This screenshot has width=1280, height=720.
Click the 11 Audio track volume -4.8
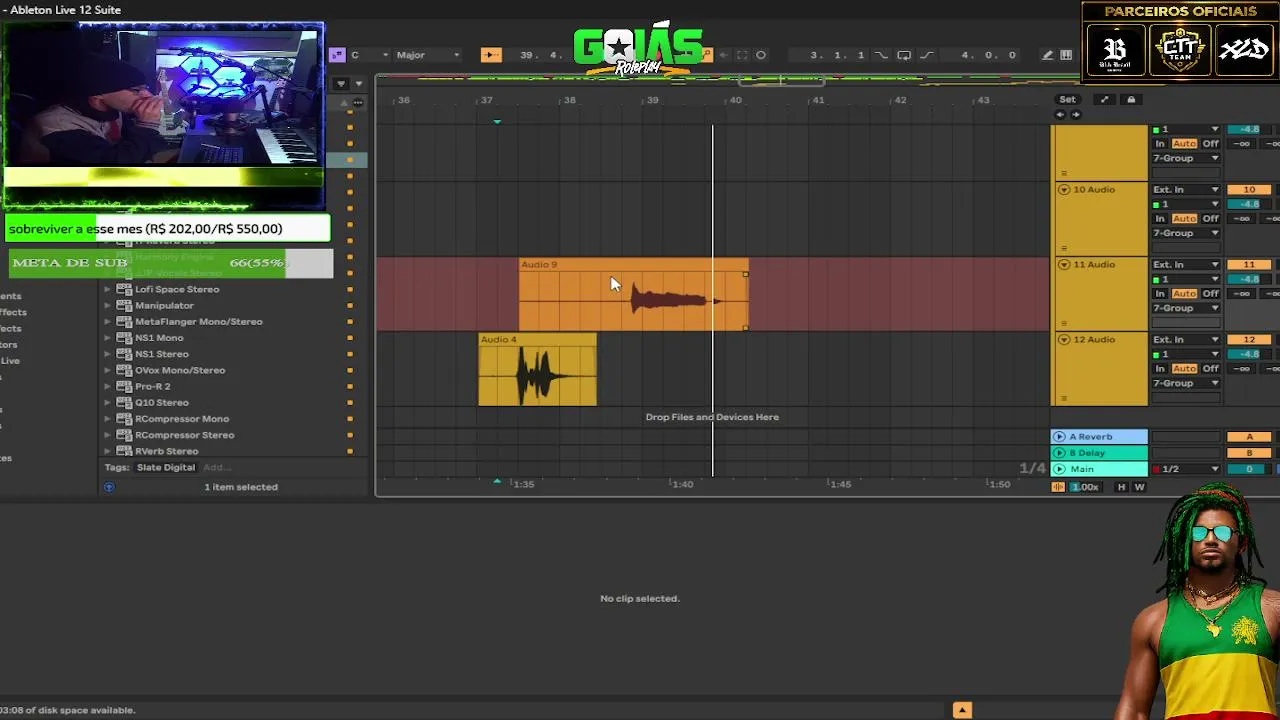(x=1249, y=279)
